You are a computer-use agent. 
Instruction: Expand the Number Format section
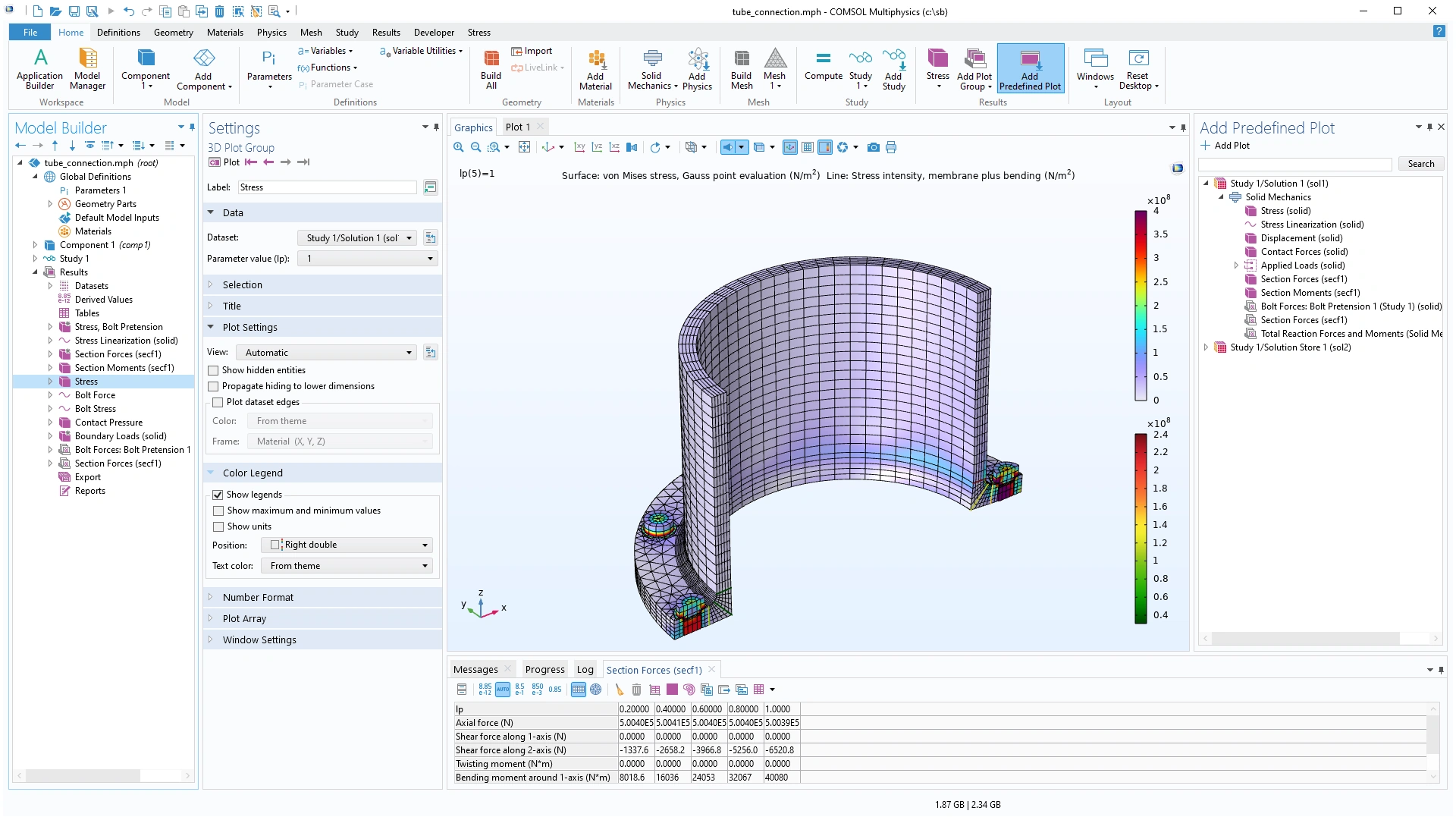point(258,597)
